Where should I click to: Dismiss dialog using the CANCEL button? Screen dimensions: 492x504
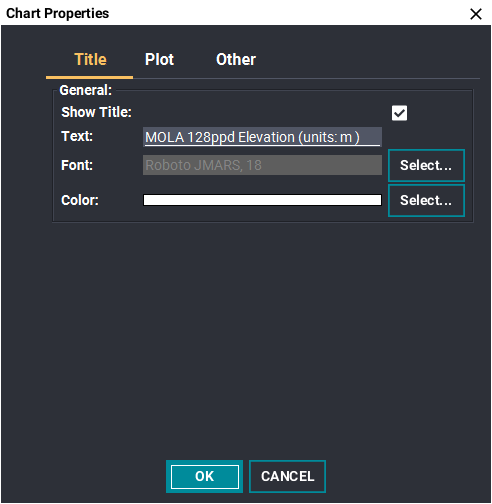click(287, 477)
